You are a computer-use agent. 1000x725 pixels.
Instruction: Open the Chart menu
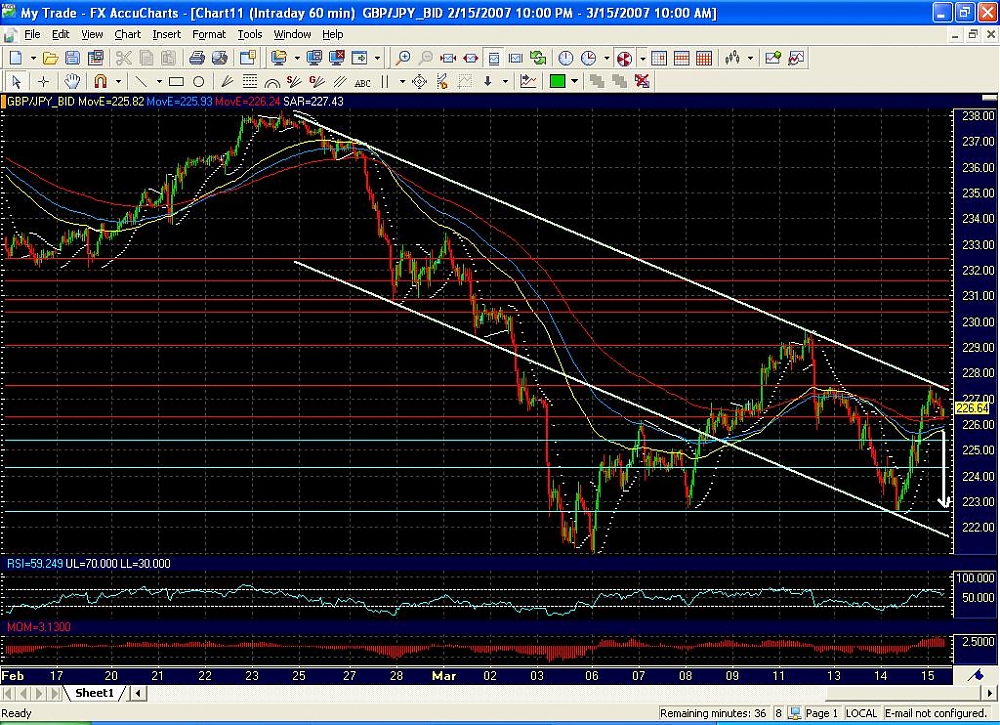coord(127,34)
